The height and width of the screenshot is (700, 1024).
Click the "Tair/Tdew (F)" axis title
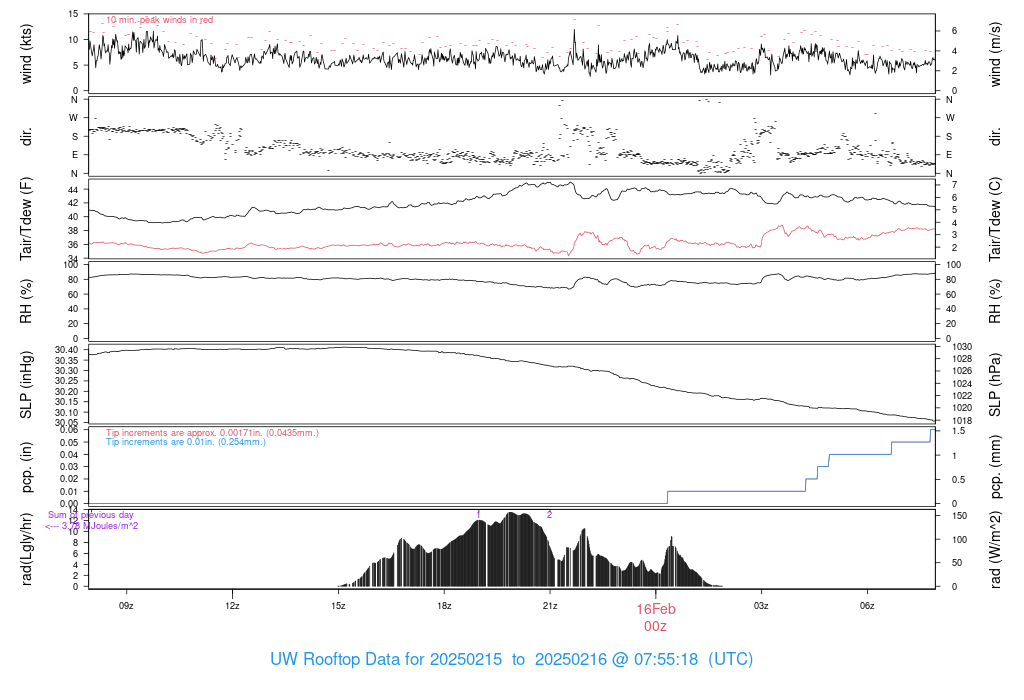tap(26, 219)
